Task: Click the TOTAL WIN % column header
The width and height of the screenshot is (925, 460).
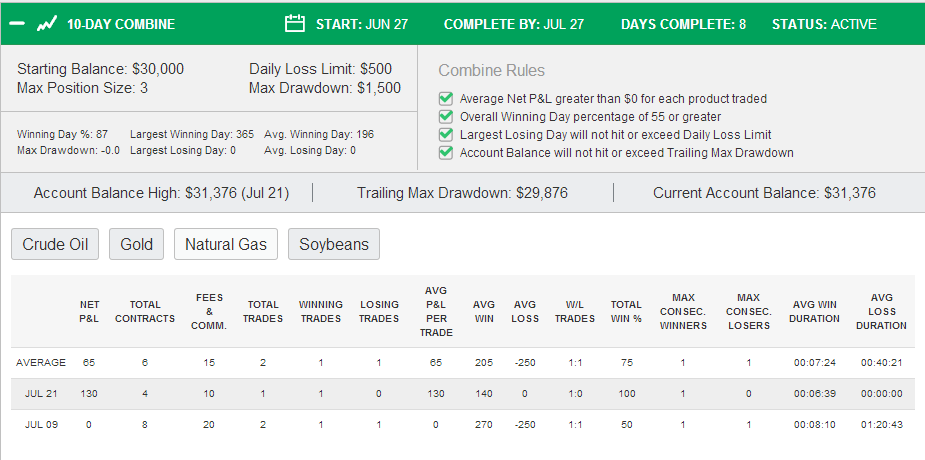Action: tap(626, 311)
